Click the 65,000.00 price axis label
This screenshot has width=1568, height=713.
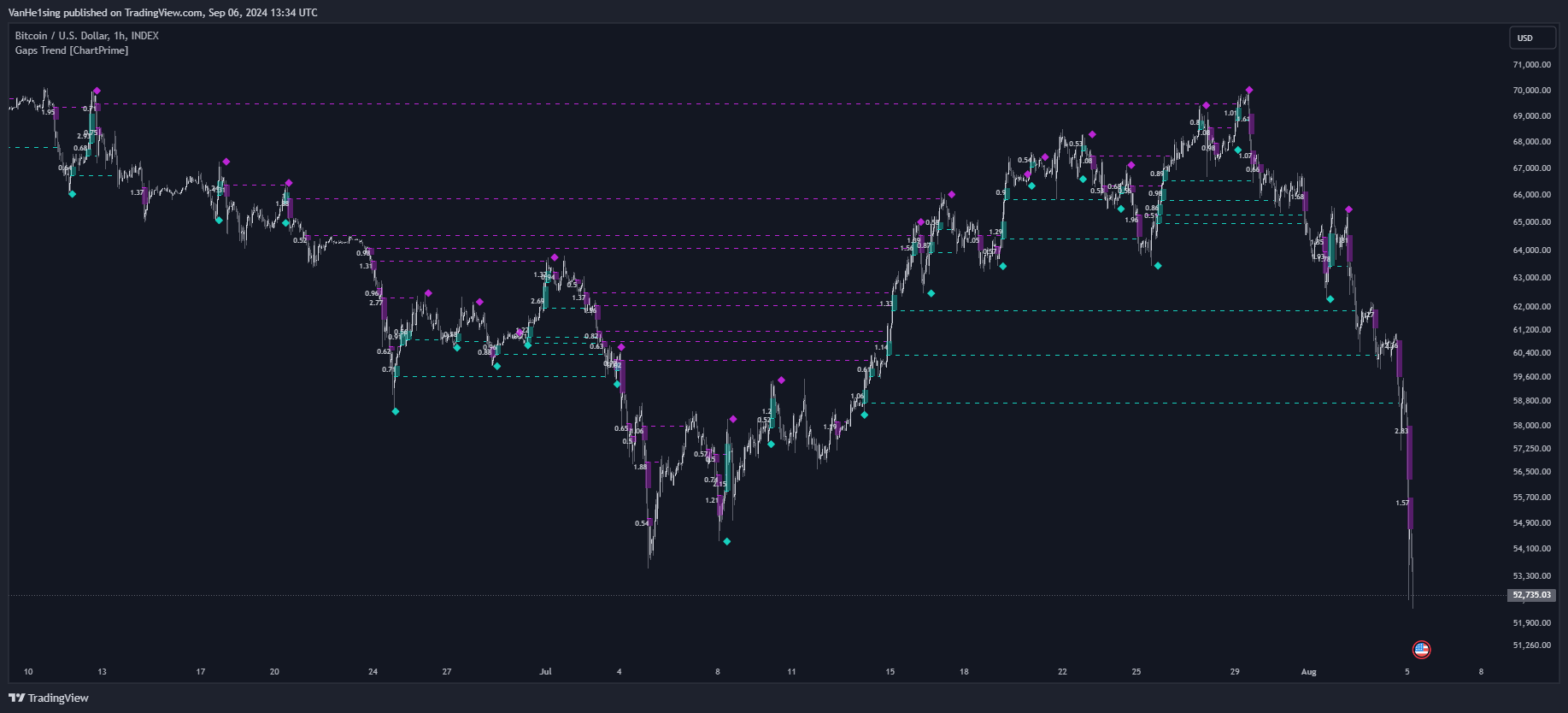click(1531, 222)
